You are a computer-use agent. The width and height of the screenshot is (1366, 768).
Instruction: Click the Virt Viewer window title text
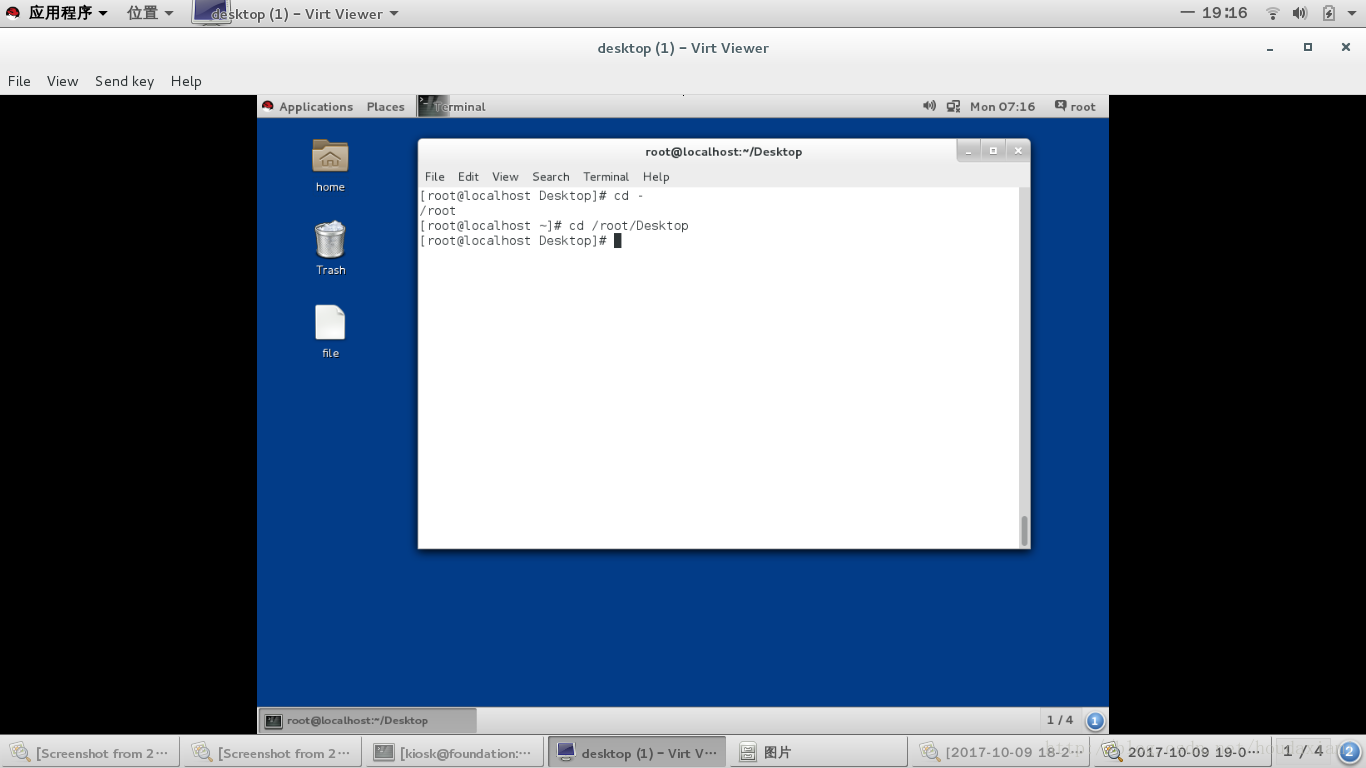coord(683,48)
